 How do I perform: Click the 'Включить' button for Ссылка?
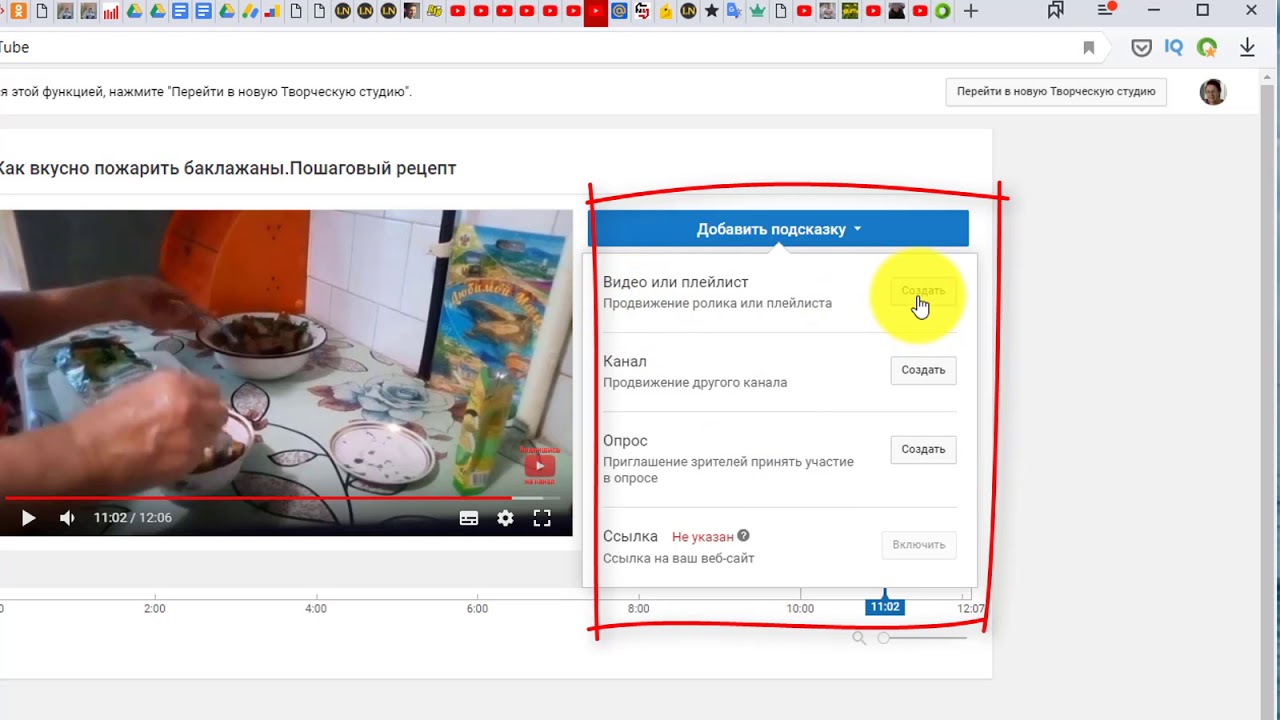tap(919, 545)
